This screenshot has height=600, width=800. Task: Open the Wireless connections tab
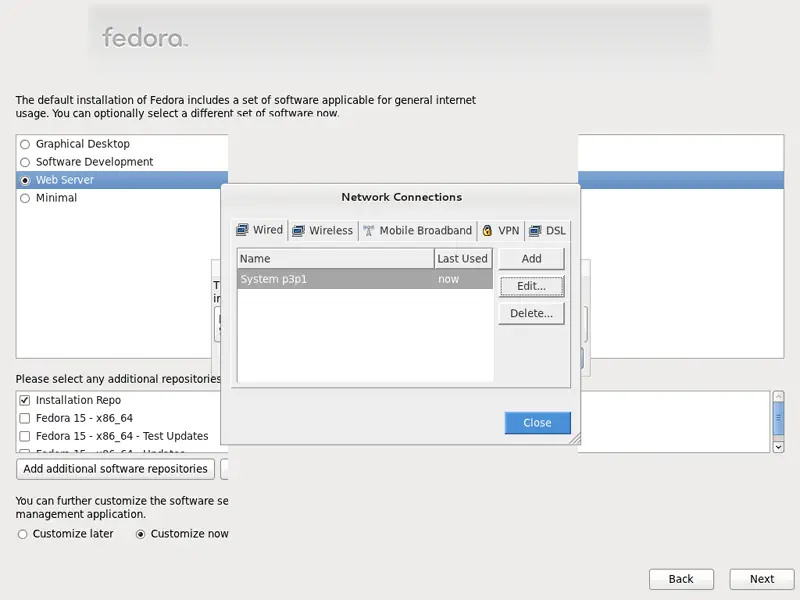coord(323,231)
